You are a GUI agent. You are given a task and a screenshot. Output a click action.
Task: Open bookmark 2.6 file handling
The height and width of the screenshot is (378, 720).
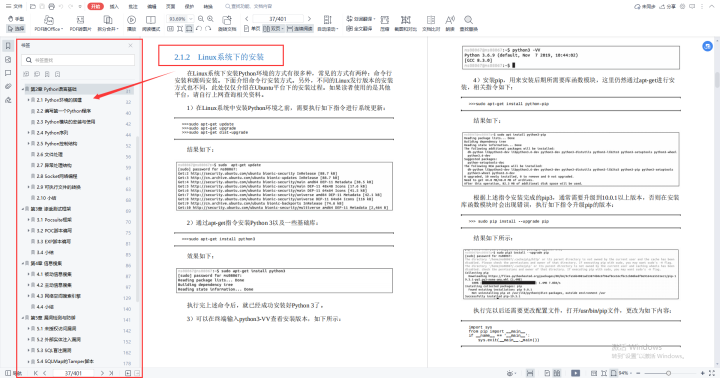50,154
